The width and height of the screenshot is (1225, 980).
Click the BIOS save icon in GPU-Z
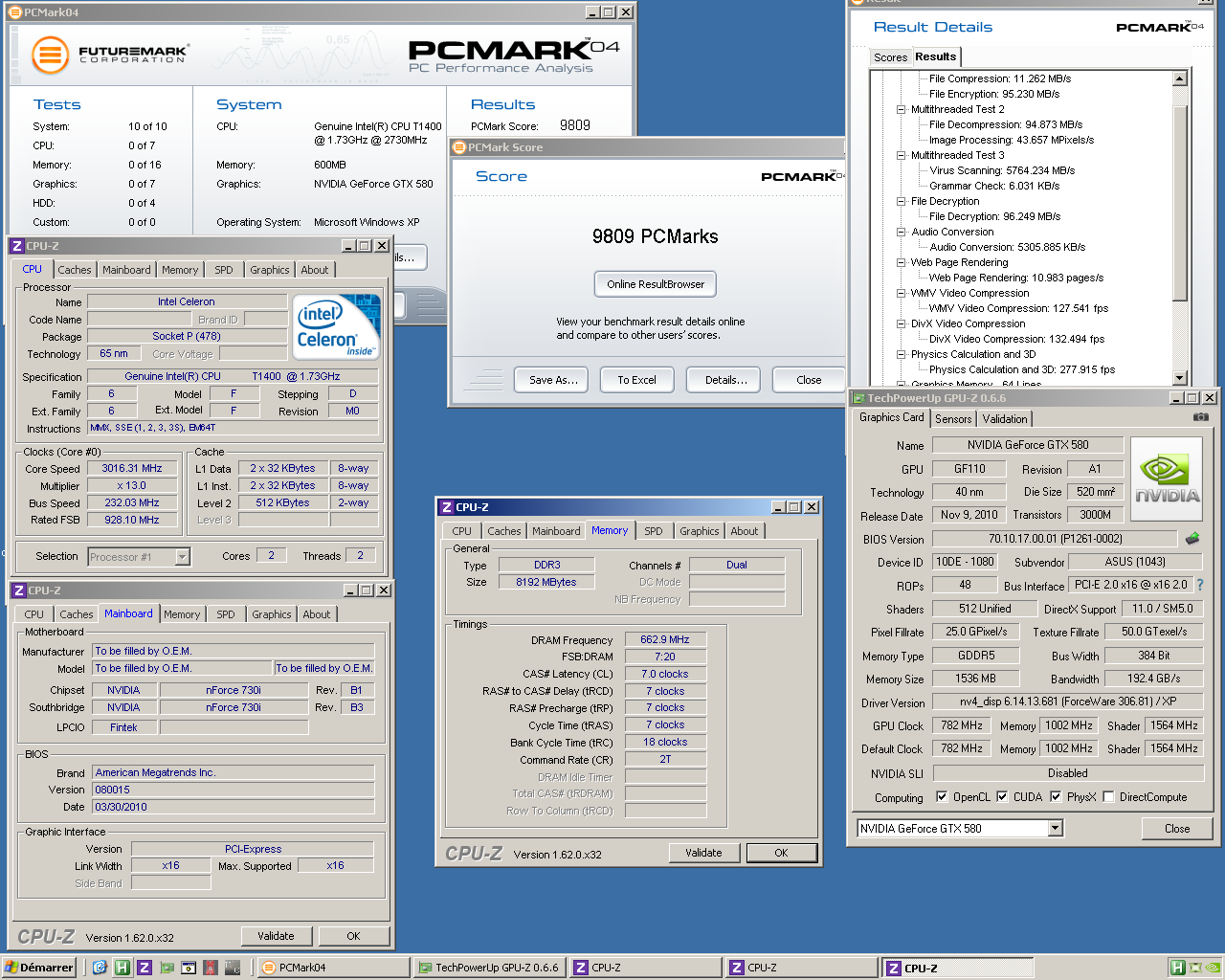[1192, 539]
